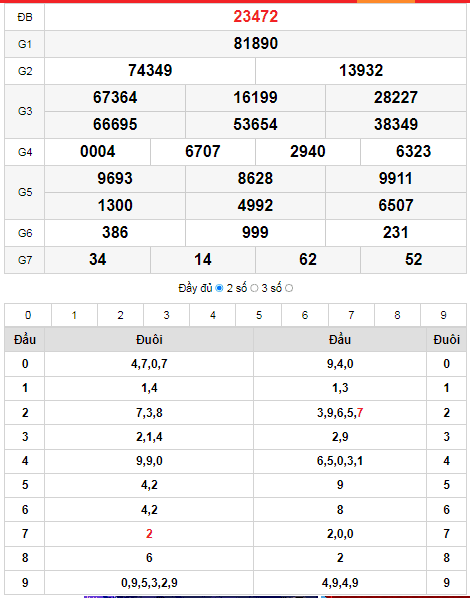Click the G2 number 74349
This screenshot has width=470, height=598.
click(x=150, y=71)
